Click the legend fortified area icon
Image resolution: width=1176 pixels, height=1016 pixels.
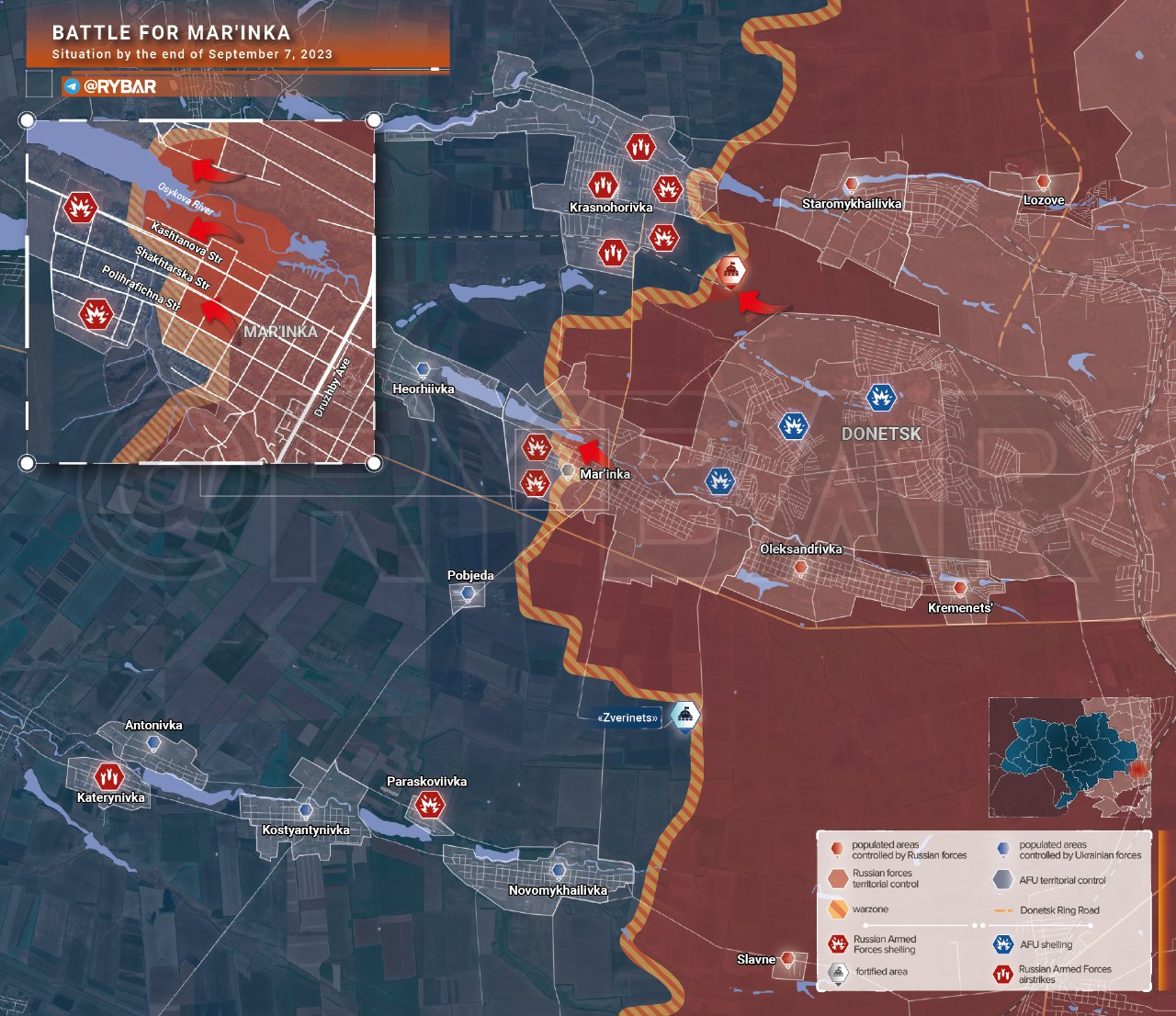pyautogui.click(x=837, y=972)
